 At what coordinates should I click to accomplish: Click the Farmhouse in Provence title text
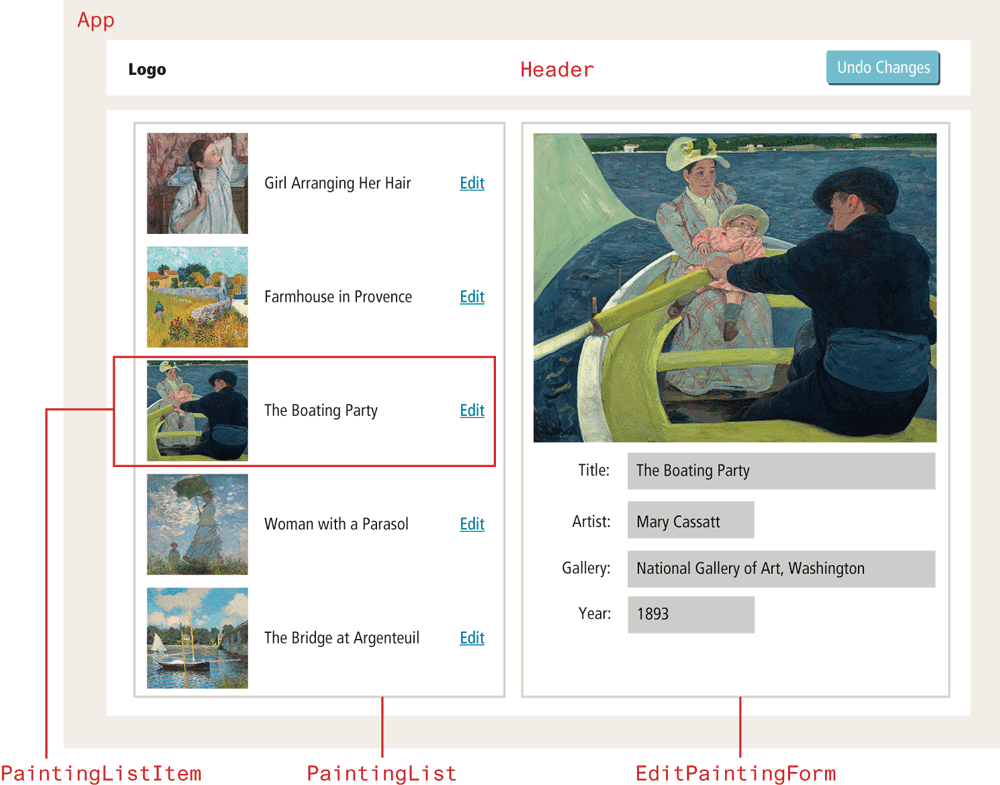pyautogui.click(x=338, y=297)
